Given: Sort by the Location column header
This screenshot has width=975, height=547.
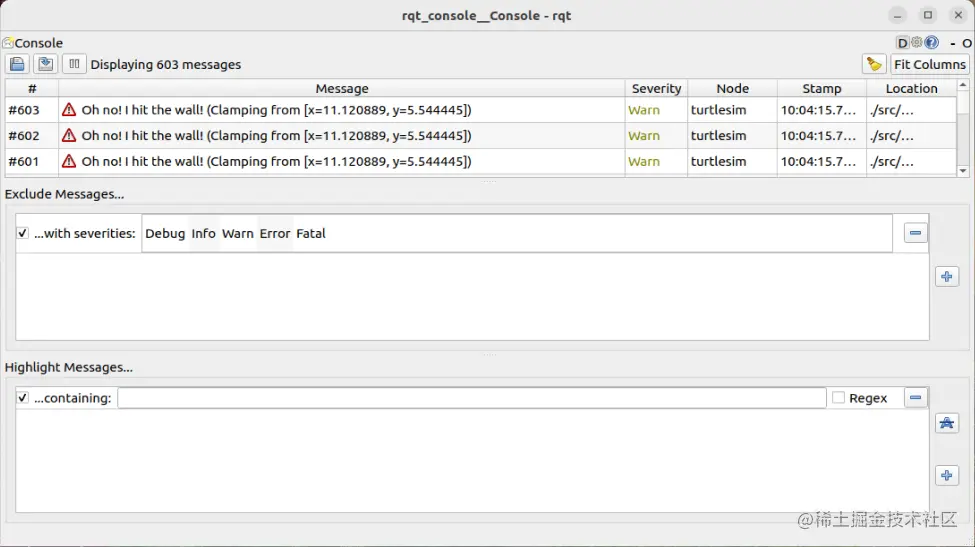Looking at the screenshot, I should pos(911,88).
